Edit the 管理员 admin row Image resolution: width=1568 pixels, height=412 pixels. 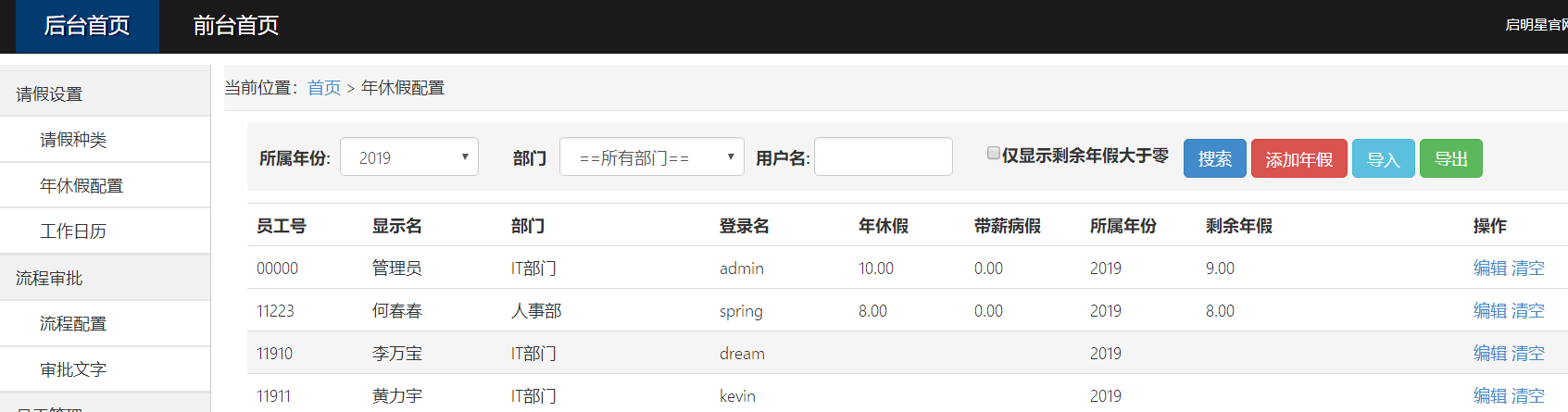(1490, 268)
